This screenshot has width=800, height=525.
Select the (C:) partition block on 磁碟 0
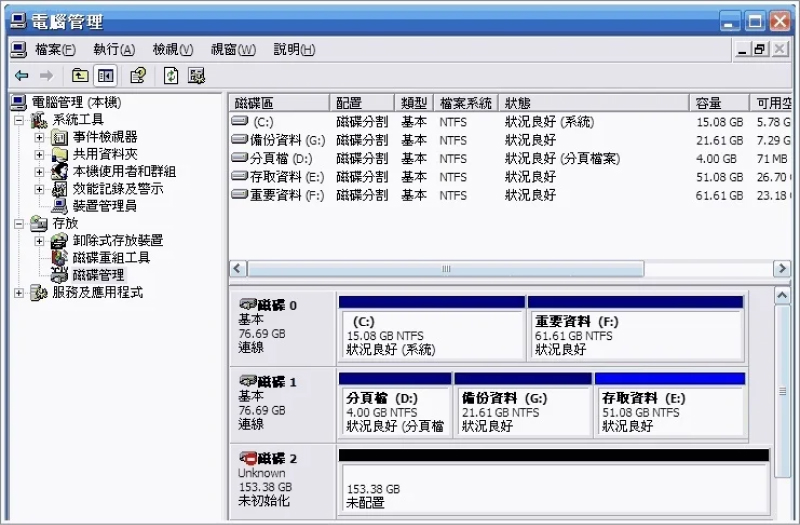(432, 329)
